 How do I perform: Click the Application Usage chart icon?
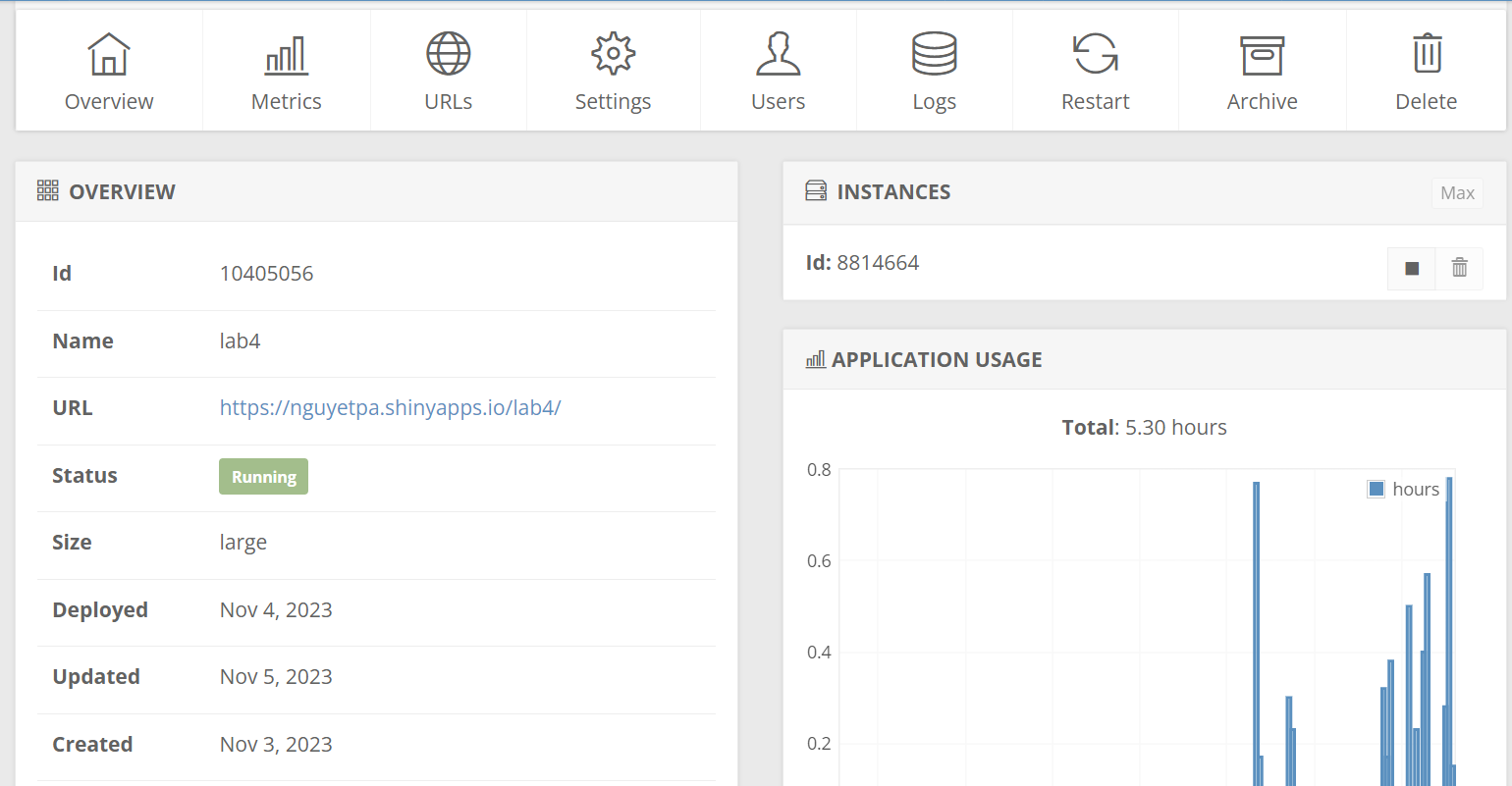point(816,360)
